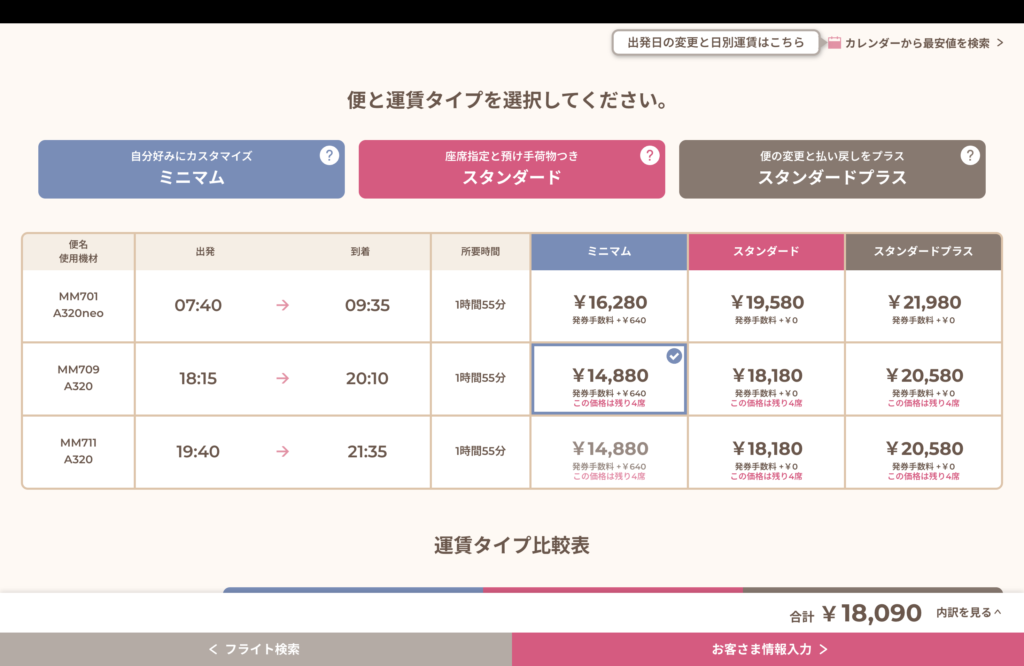The image size is (1024, 666).
Task: Click the ミニマム column header
Action: pos(609,252)
